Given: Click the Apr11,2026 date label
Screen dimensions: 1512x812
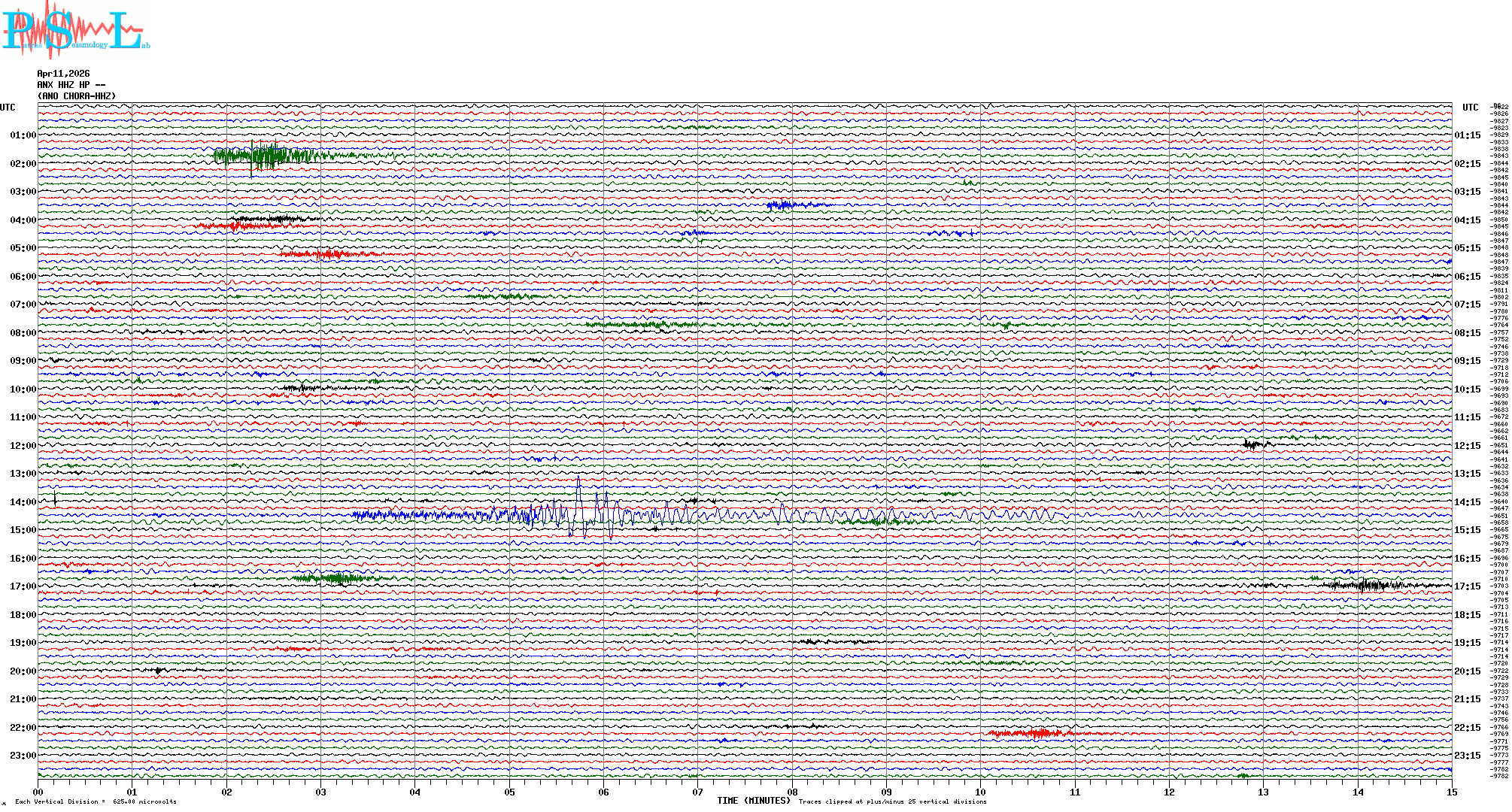Looking at the screenshot, I should point(63,74).
